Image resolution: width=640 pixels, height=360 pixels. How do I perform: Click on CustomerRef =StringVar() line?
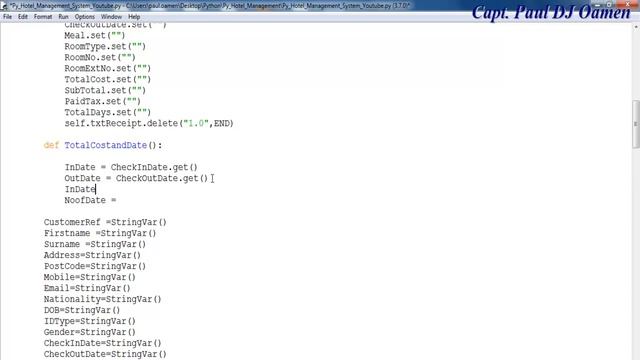[x=105, y=222]
